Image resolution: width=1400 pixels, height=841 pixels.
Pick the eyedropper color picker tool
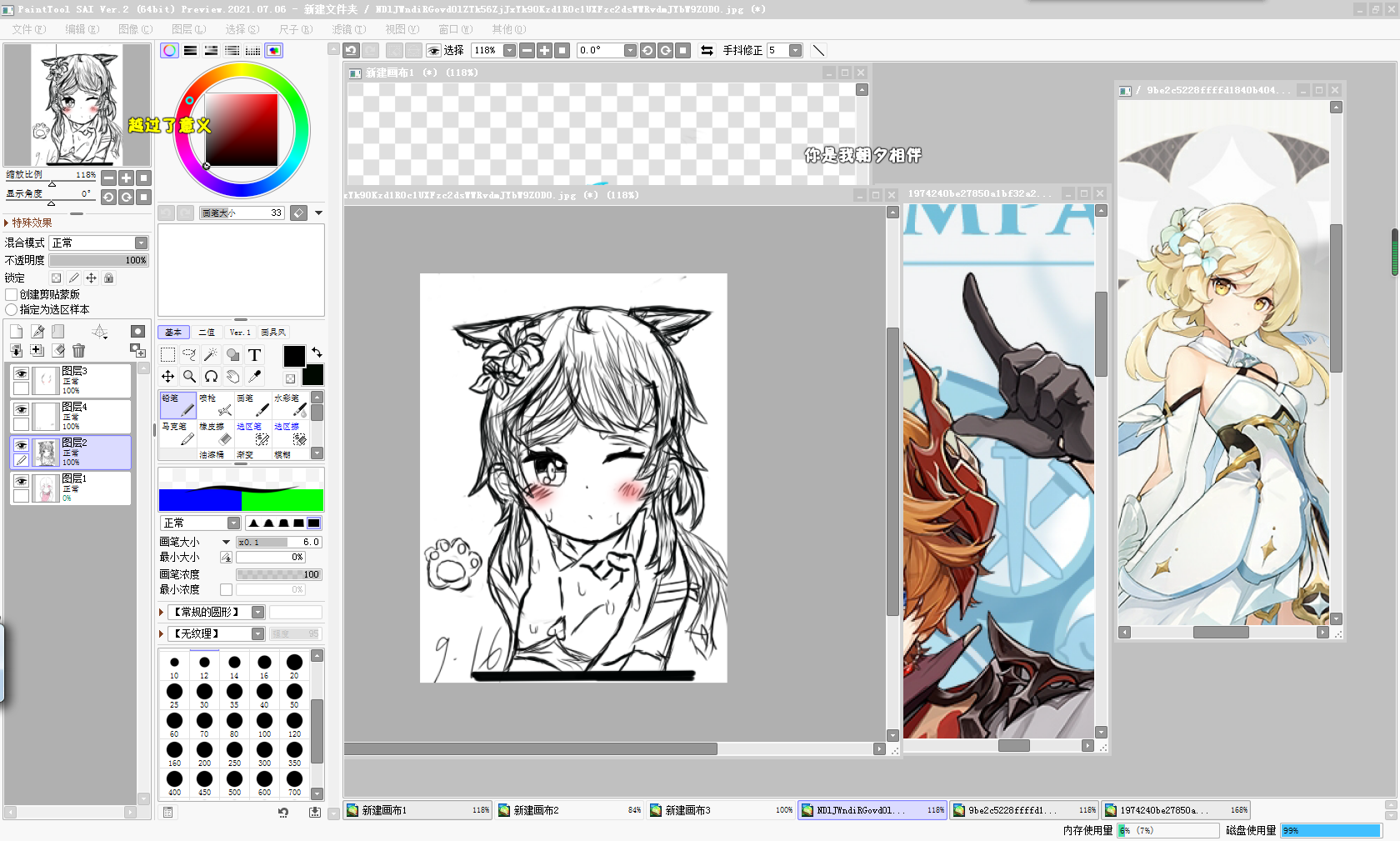tap(254, 377)
